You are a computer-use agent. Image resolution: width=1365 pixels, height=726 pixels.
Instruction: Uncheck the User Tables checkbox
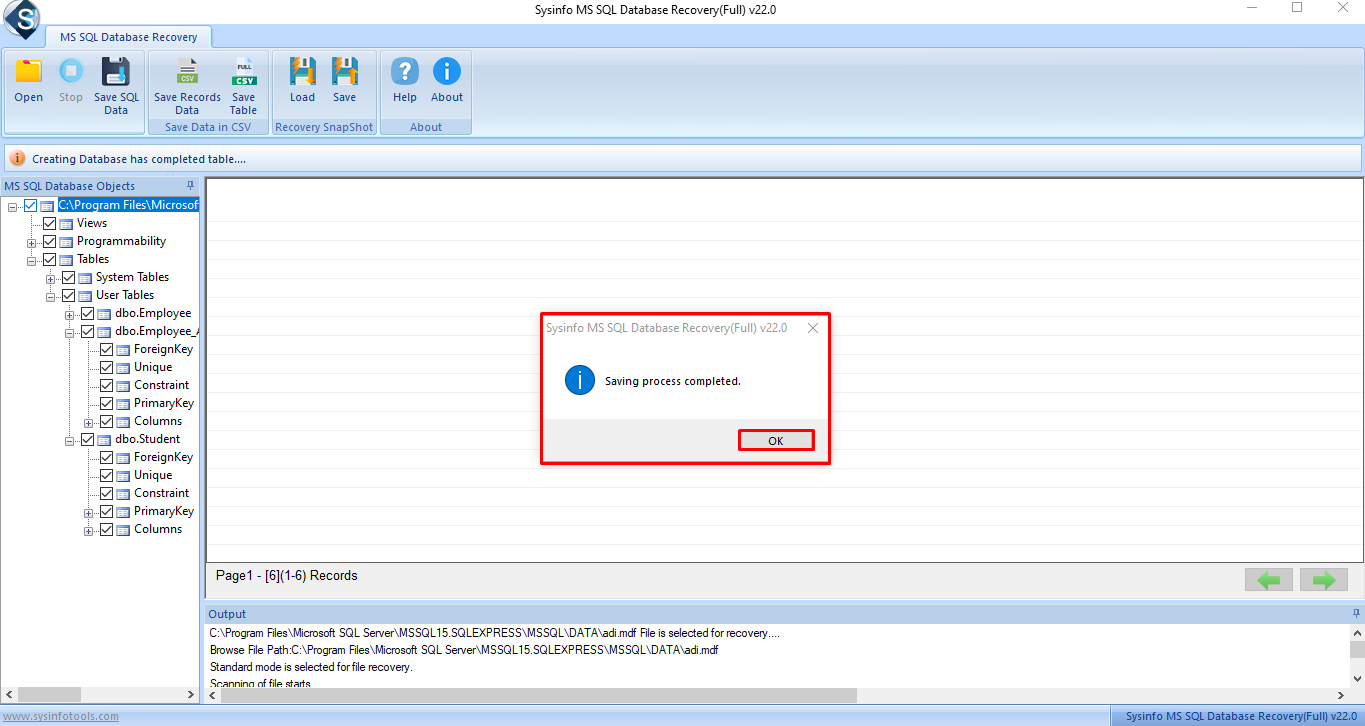(68, 295)
